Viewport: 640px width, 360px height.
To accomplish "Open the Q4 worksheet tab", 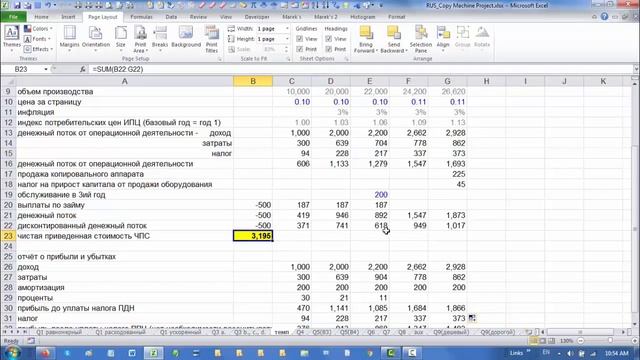I will tap(300, 332).
